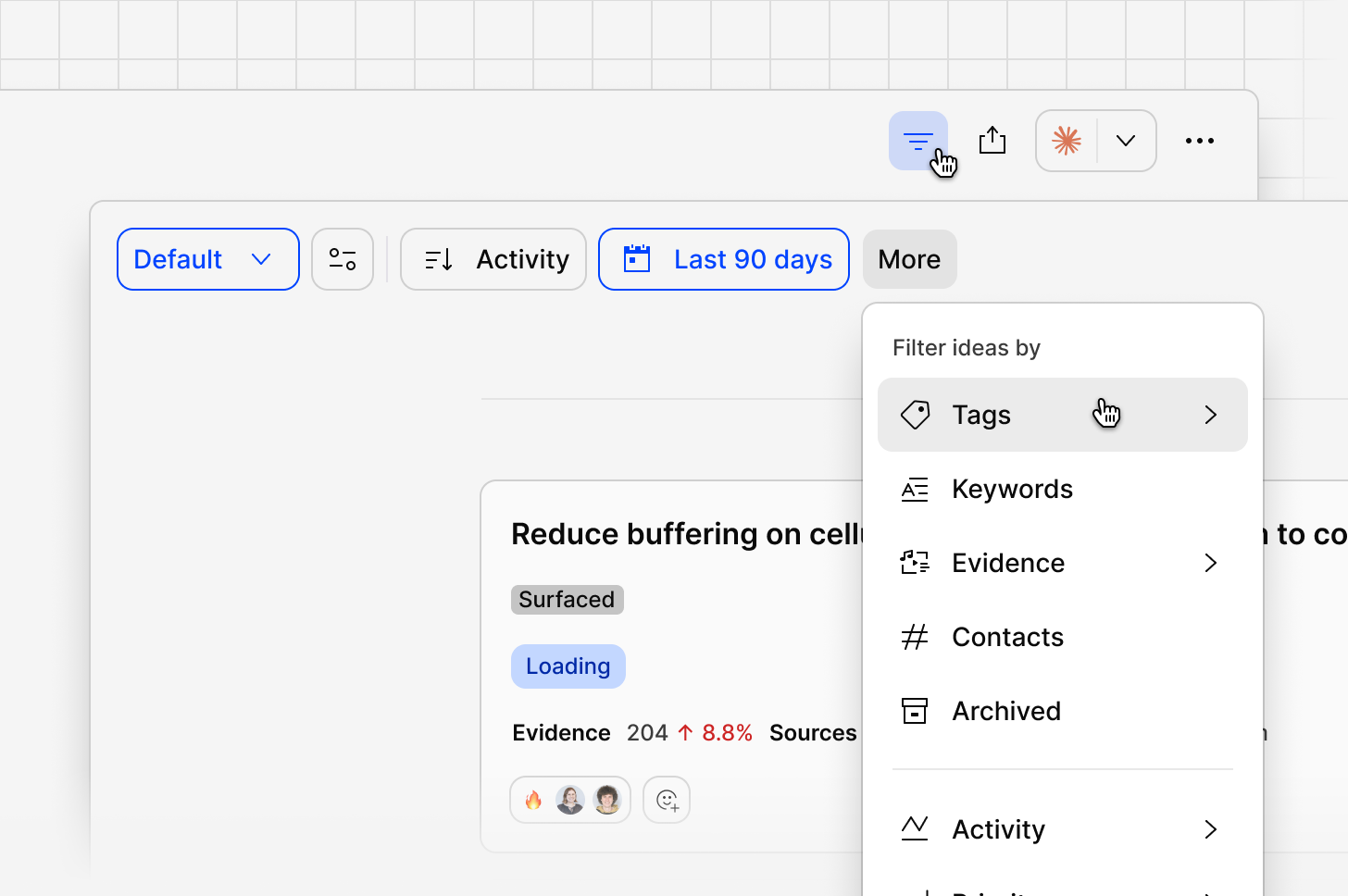Click the More filters button
The width and height of the screenshot is (1348, 896).
(909, 259)
